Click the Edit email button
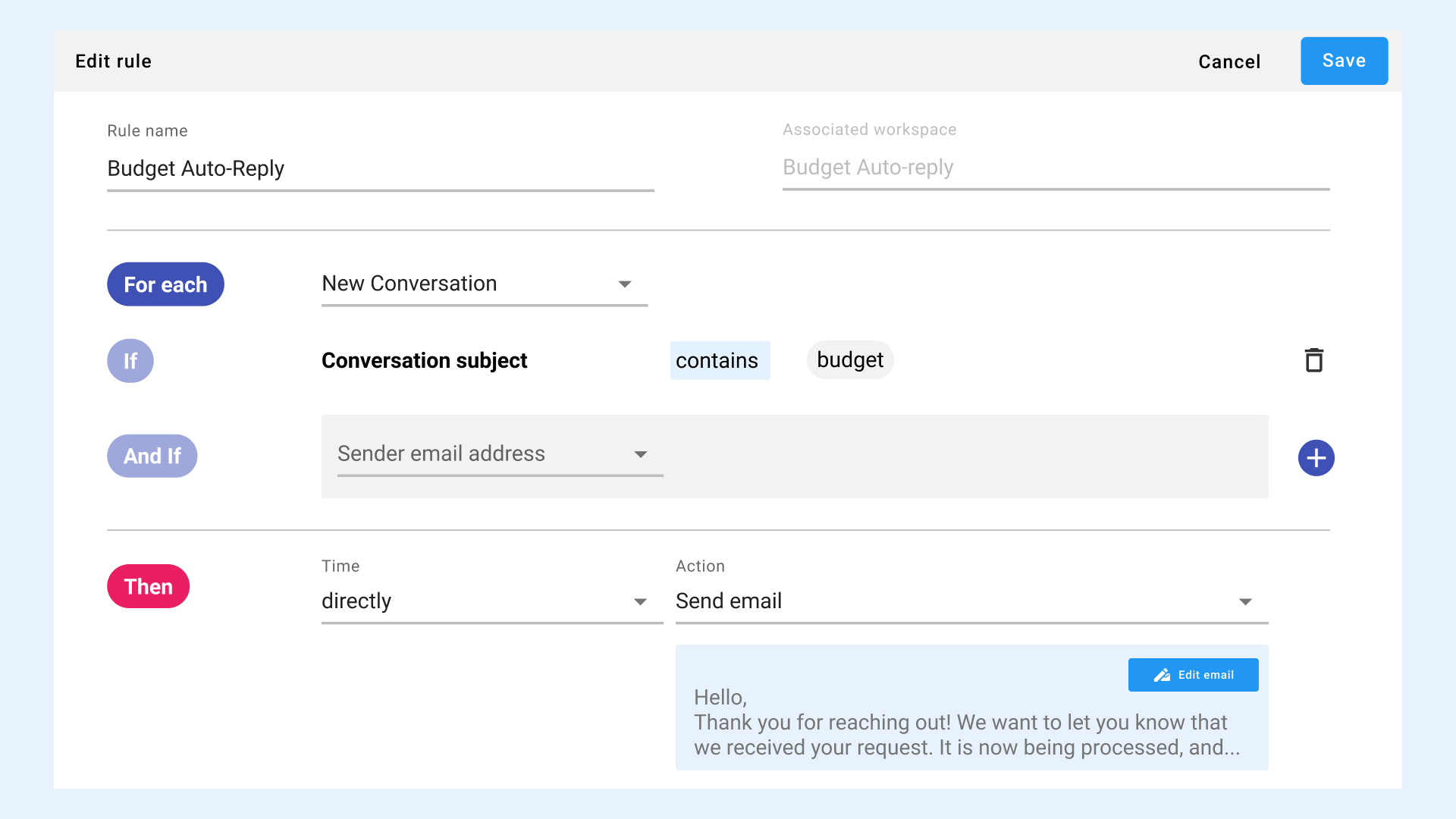This screenshot has width=1456, height=819. click(1193, 675)
